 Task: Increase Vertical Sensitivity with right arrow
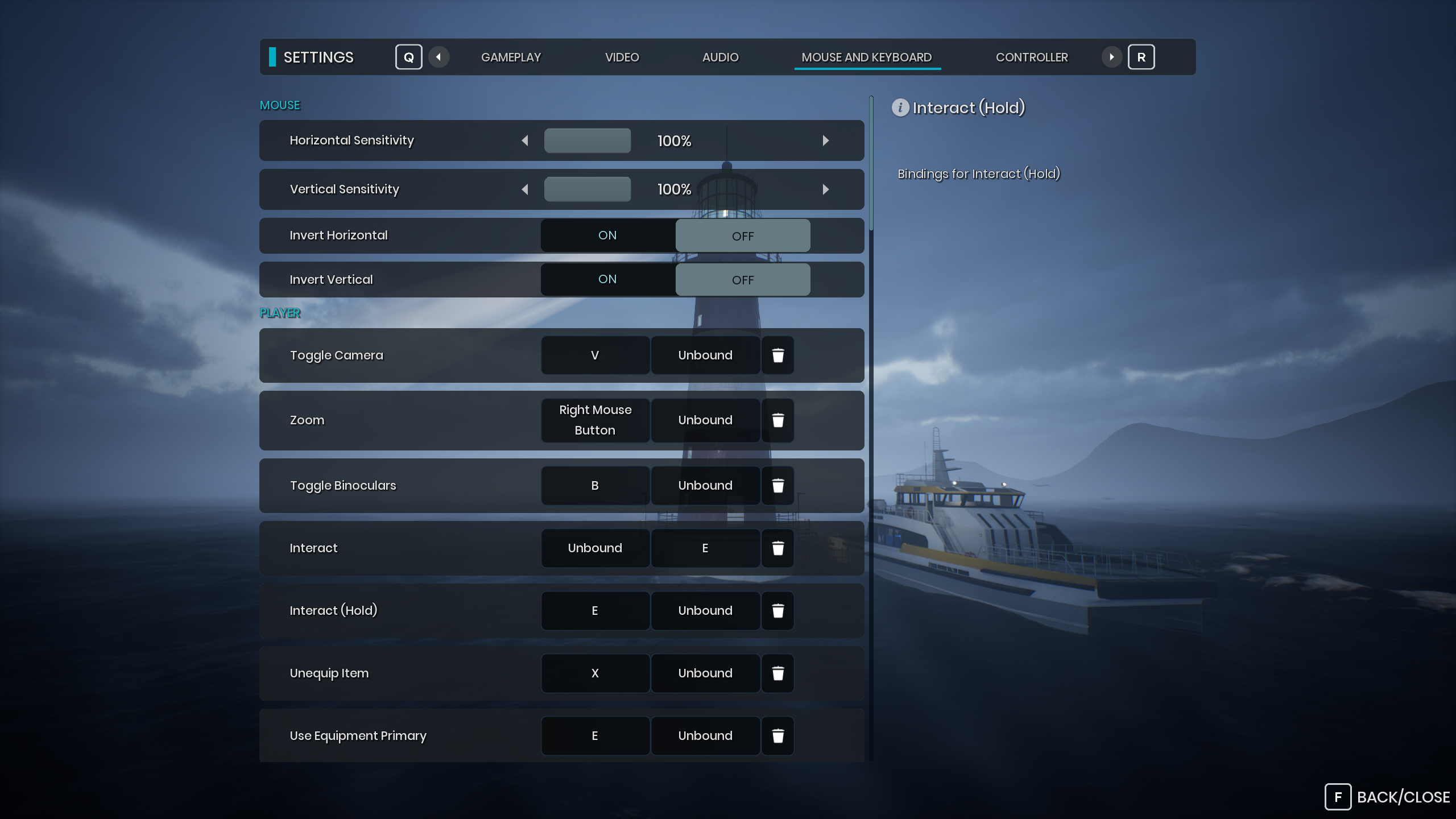coord(825,189)
